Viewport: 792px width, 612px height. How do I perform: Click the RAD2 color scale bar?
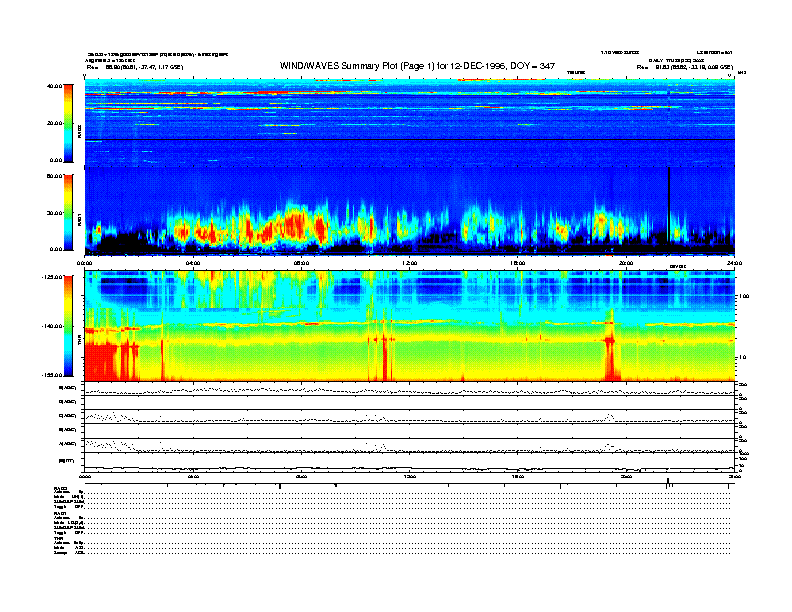pyautogui.click(x=68, y=123)
